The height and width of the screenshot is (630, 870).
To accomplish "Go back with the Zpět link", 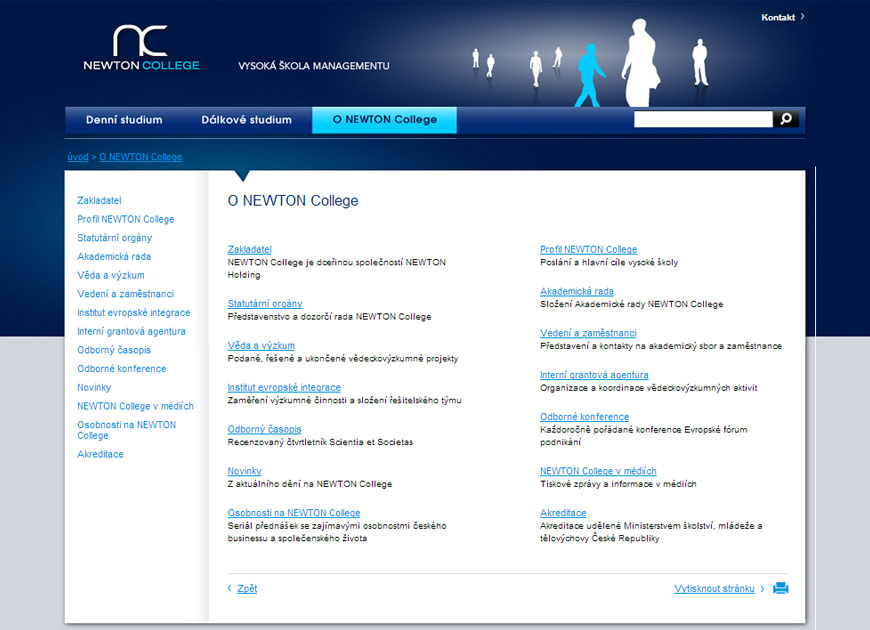I will (x=247, y=588).
